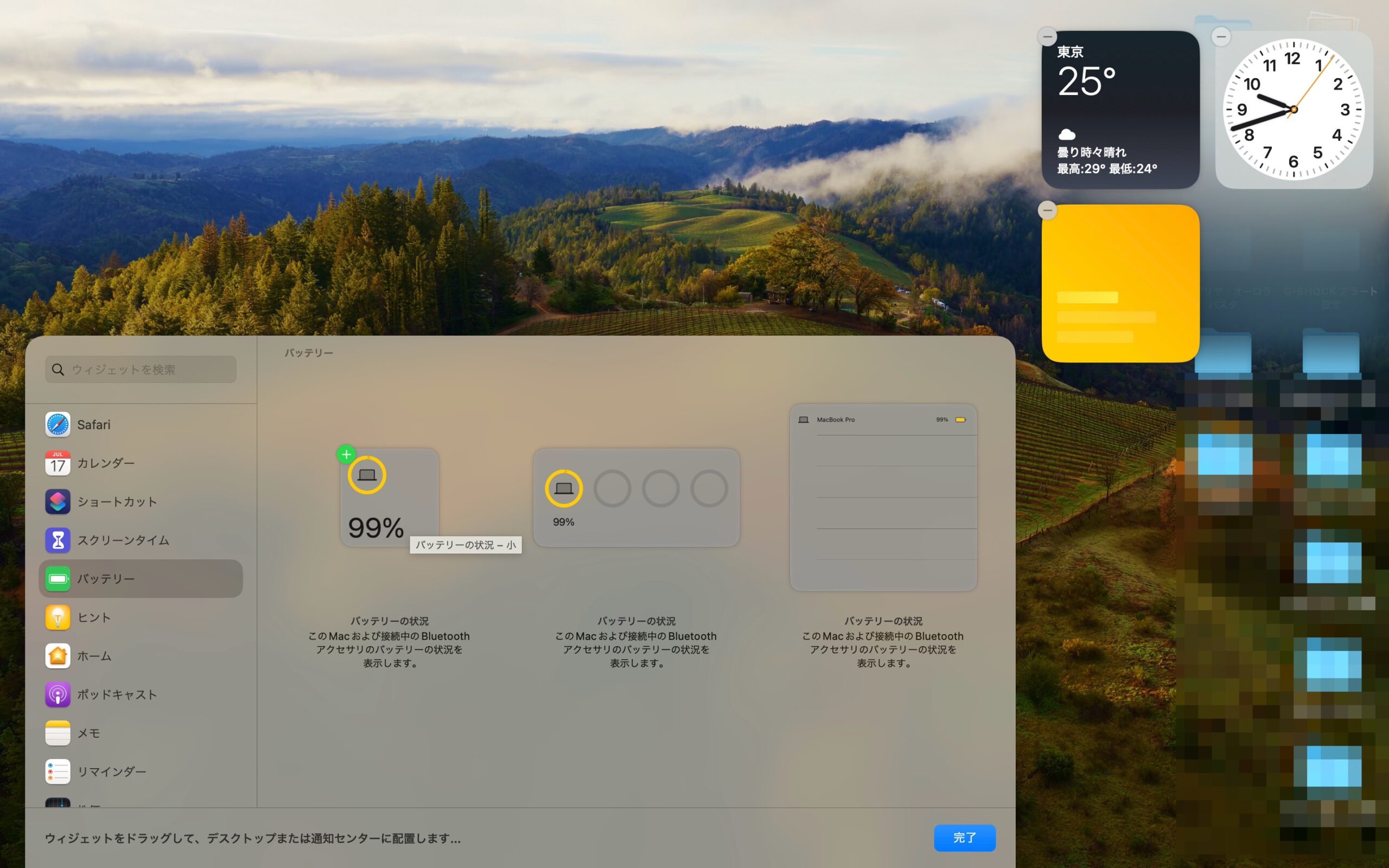Viewport: 1389px width, 868px height.
Task: Choose the large MacBook Pro battery widget
Action: [883, 497]
